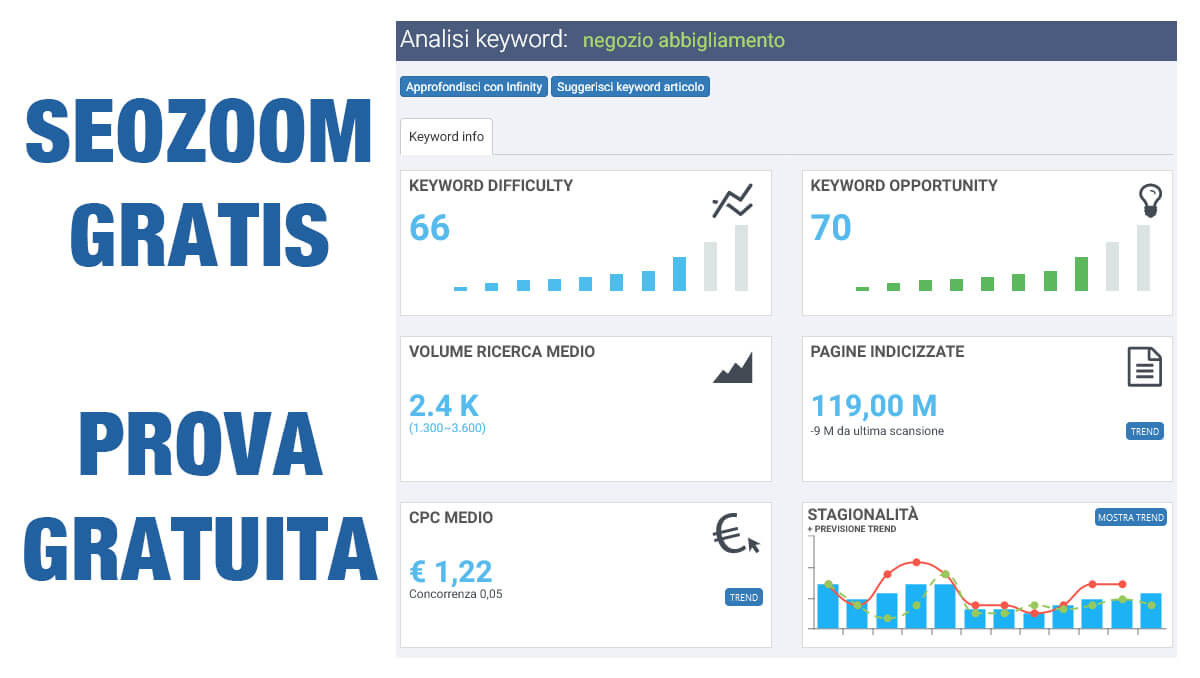
Task: Click the CPC Medio euro cursor icon
Action: tap(735, 537)
